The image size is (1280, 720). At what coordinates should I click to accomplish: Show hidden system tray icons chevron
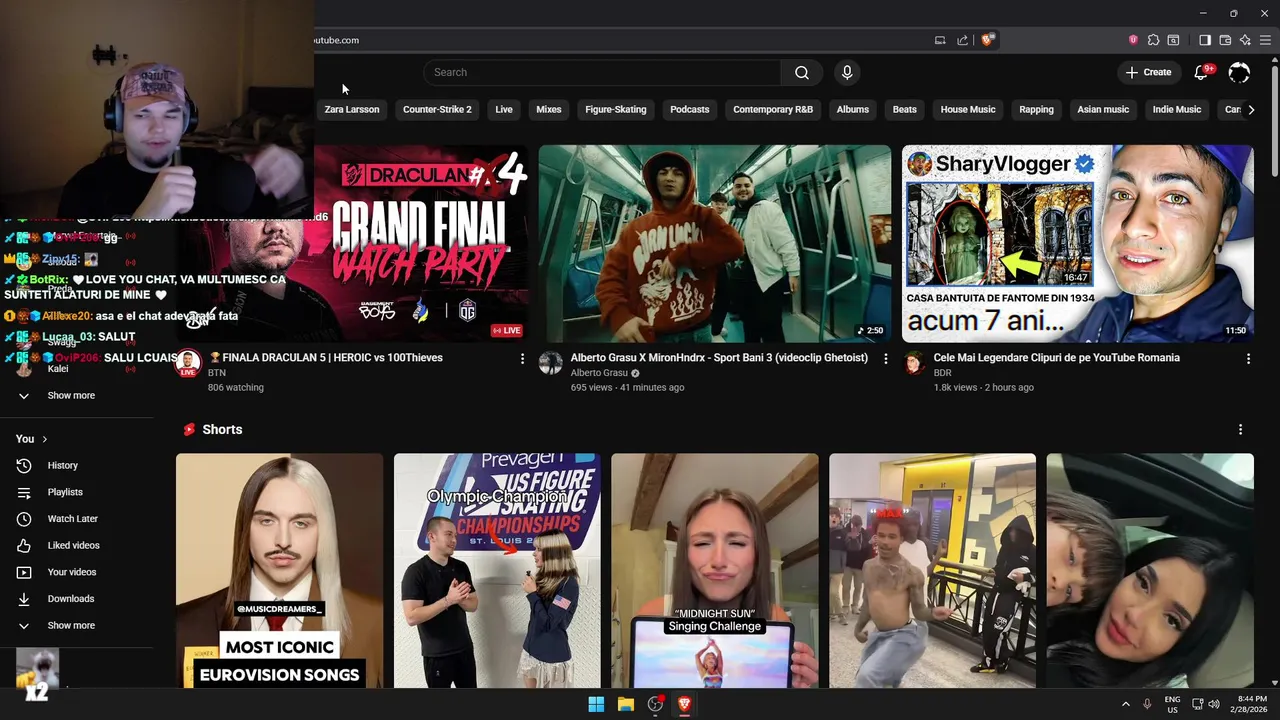point(1125,704)
